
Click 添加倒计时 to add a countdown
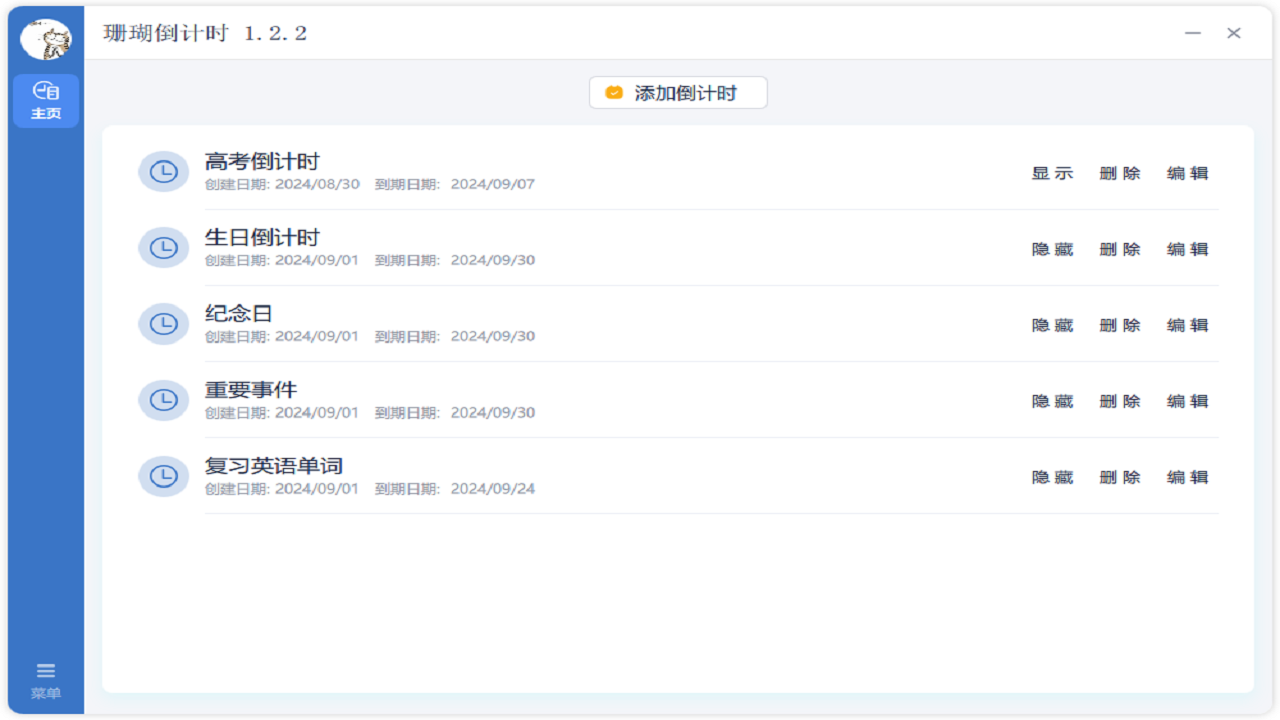tap(678, 92)
